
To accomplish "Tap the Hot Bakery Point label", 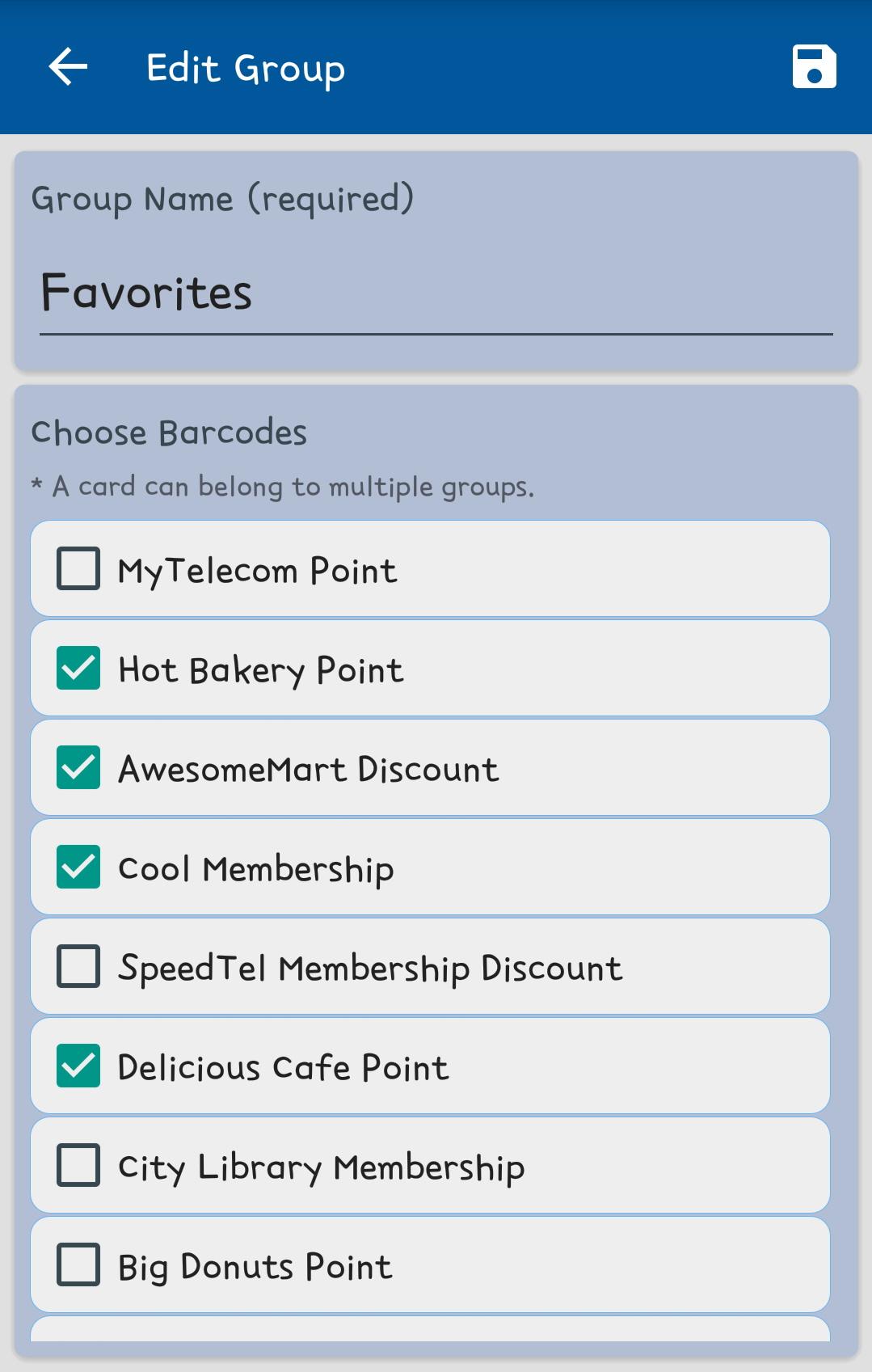I will 260,670.
